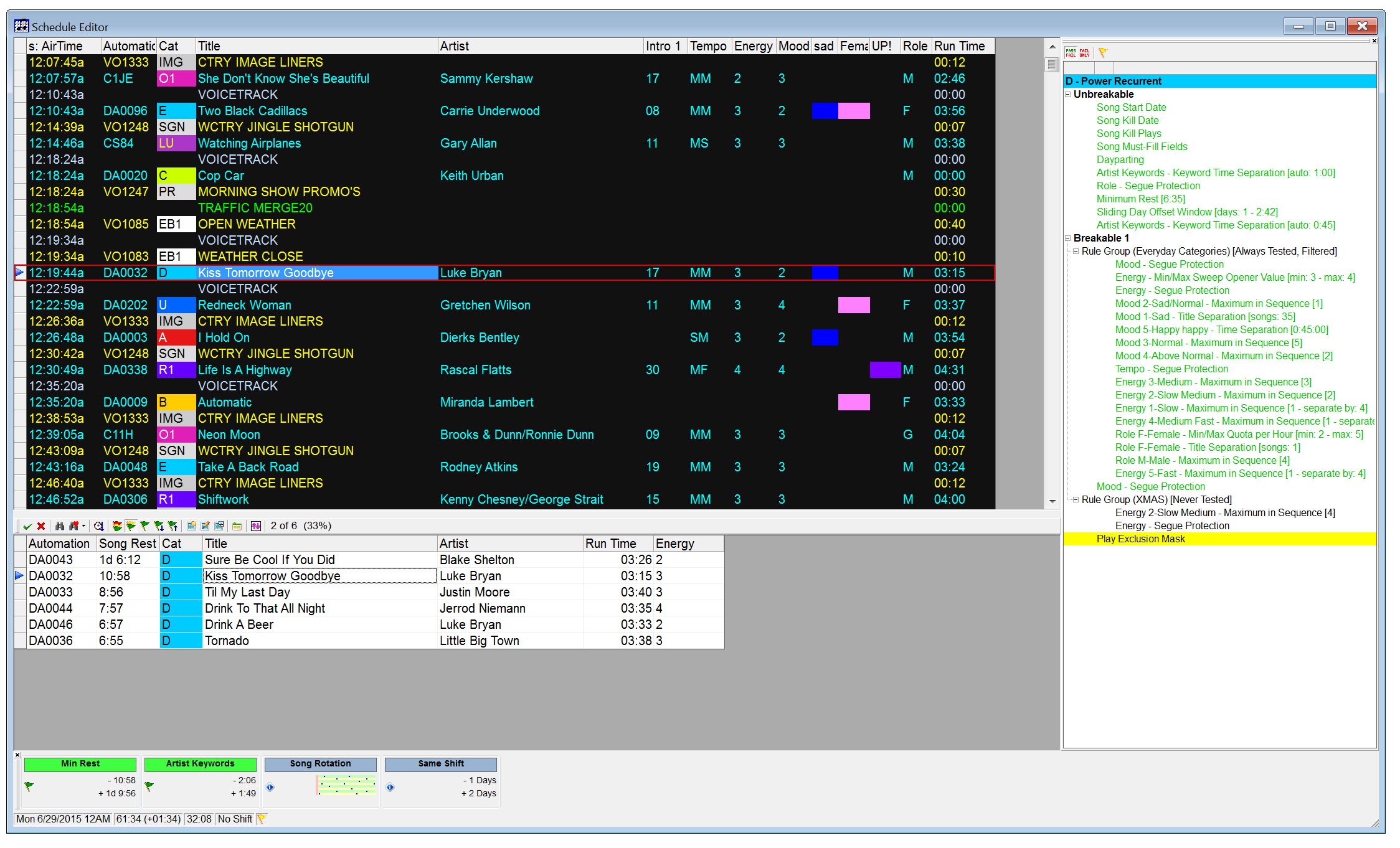Click the binoculars search icon

60,526
